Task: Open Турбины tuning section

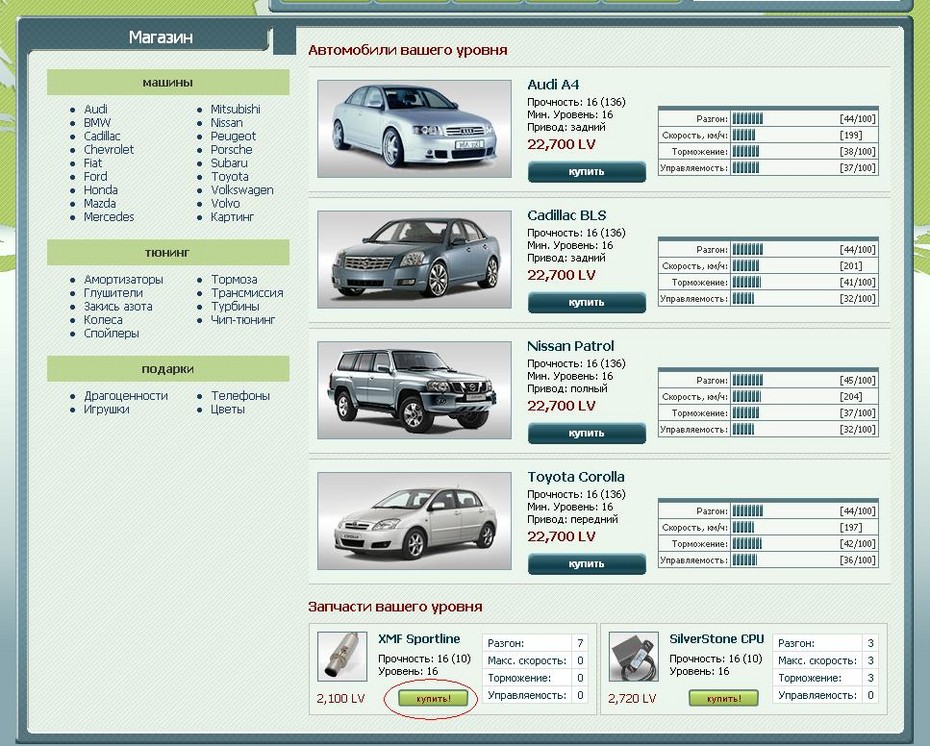Action: tap(235, 307)
